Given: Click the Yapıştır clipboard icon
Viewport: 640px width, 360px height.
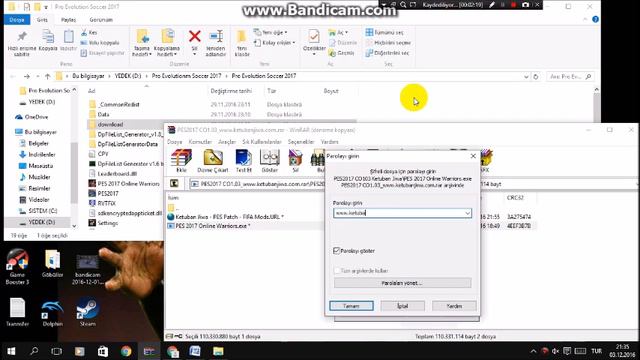Looking at the screenshot, I should coord(68,37).
